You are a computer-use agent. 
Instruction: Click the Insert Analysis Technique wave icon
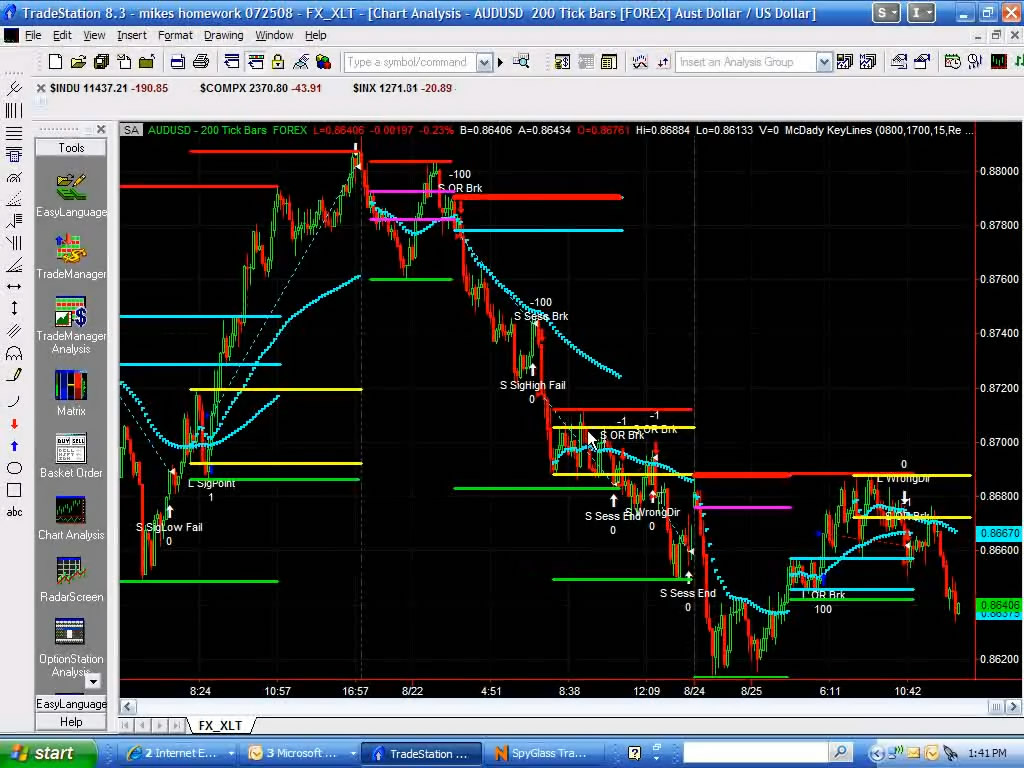(x=640, y=62)
